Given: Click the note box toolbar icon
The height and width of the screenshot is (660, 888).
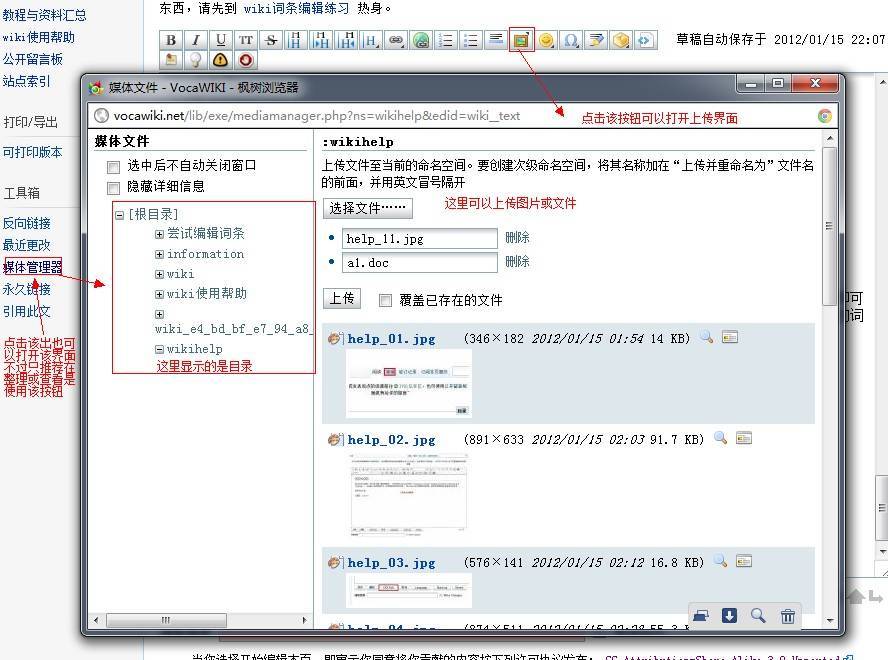Looking at the screenshot, I should pyautogui.click(x=171, y=59).
